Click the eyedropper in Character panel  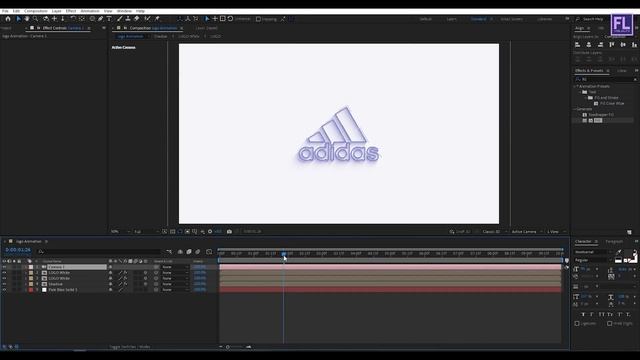[619, 252]
